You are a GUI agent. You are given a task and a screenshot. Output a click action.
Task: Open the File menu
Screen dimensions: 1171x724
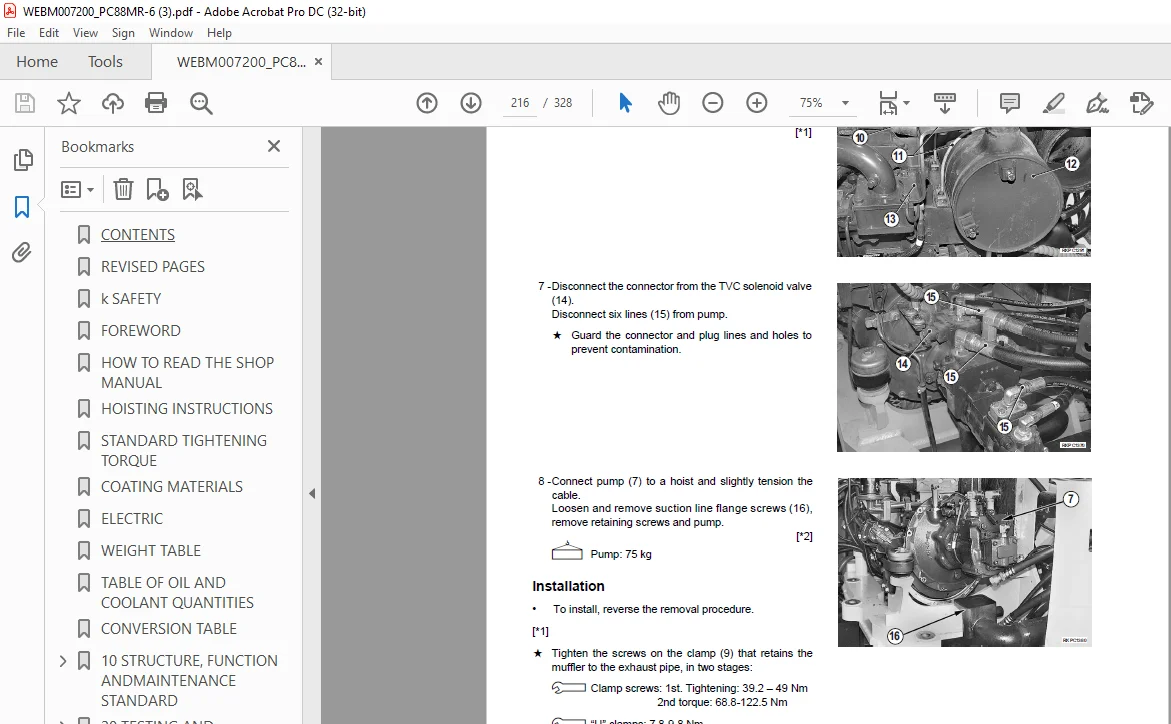[16, 33]
